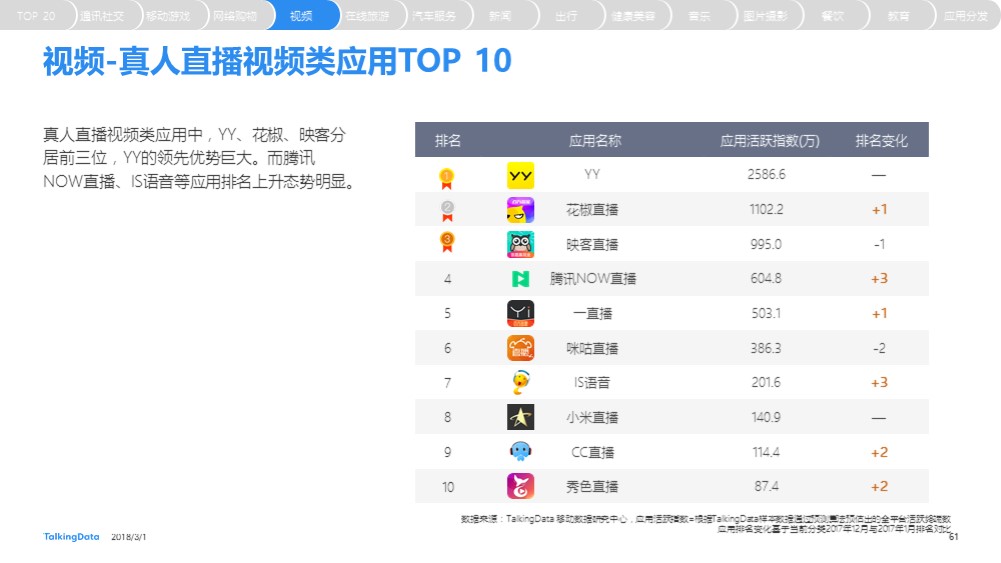Switch to the 教育 tab
Image resolution: width=1001 pixels, height=563 pixels.
pyautogui.click(x=898, y=15)
